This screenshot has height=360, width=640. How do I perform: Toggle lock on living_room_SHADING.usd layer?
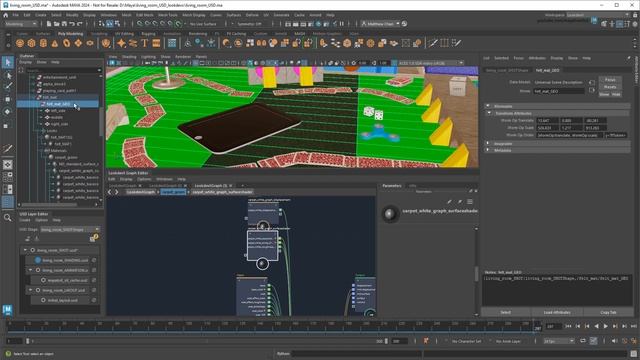pos(94,260)
